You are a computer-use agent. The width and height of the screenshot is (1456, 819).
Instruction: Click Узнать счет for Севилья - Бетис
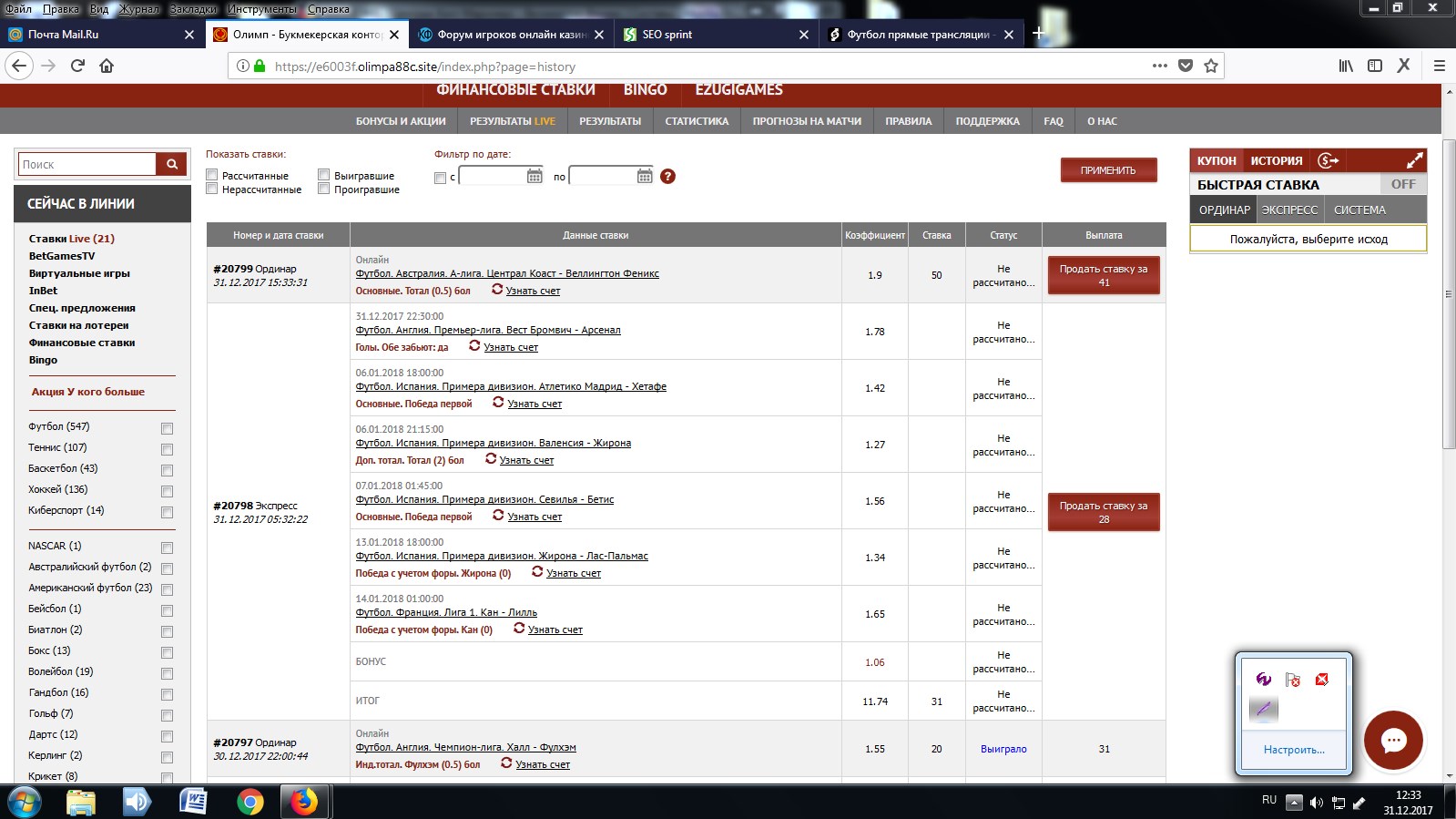click(x=535, y=517)
